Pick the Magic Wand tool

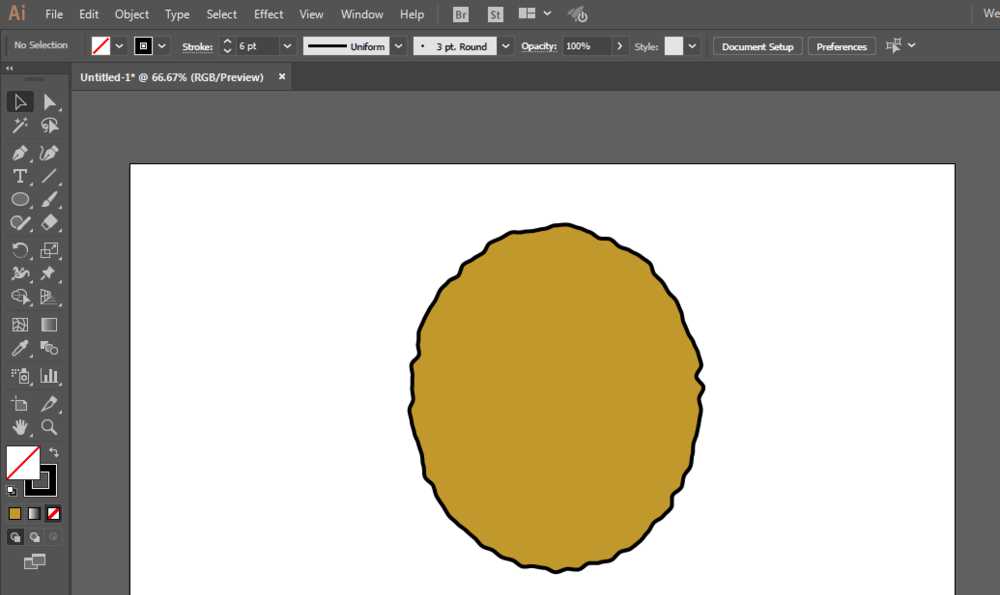pyautogui.click(x=19, y=126)
